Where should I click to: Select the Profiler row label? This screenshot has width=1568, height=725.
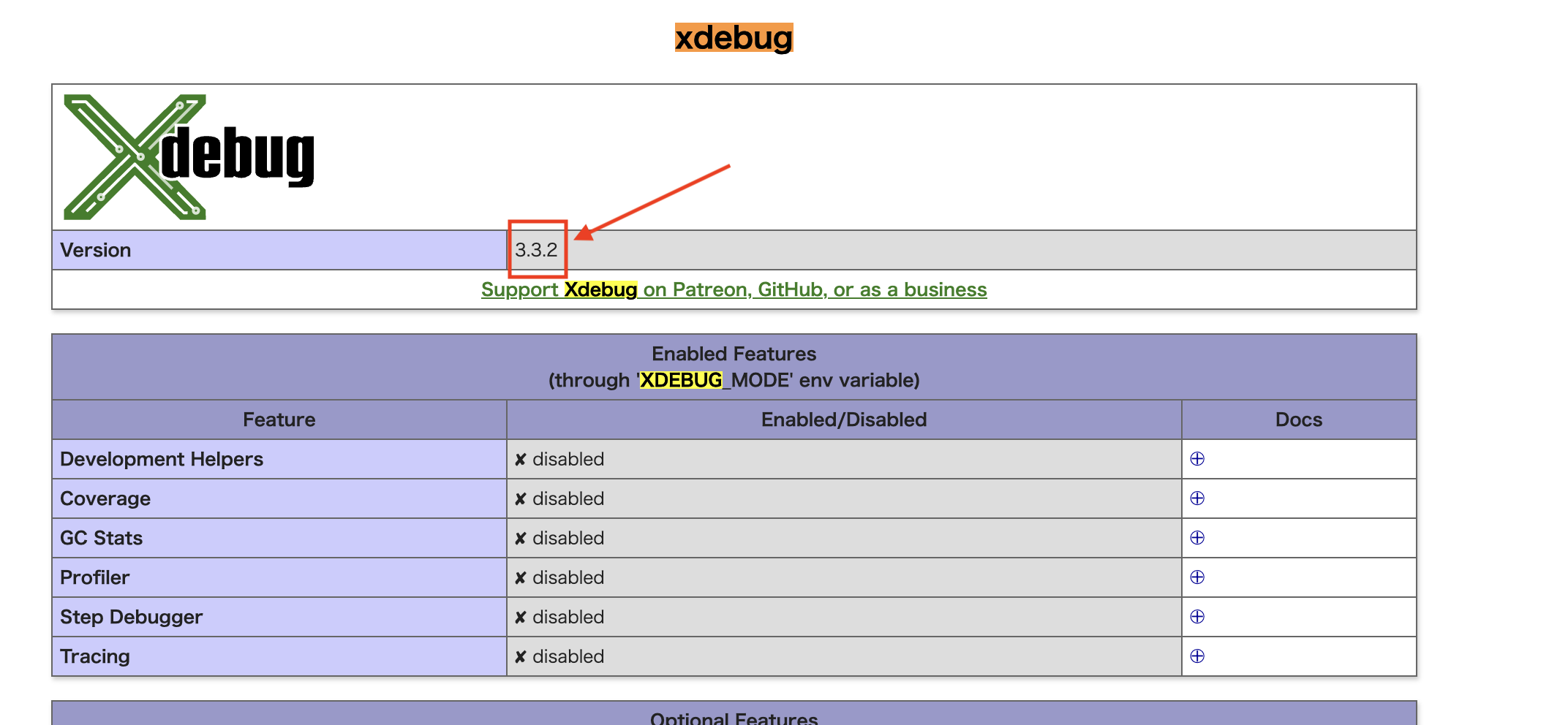[94, 577]
